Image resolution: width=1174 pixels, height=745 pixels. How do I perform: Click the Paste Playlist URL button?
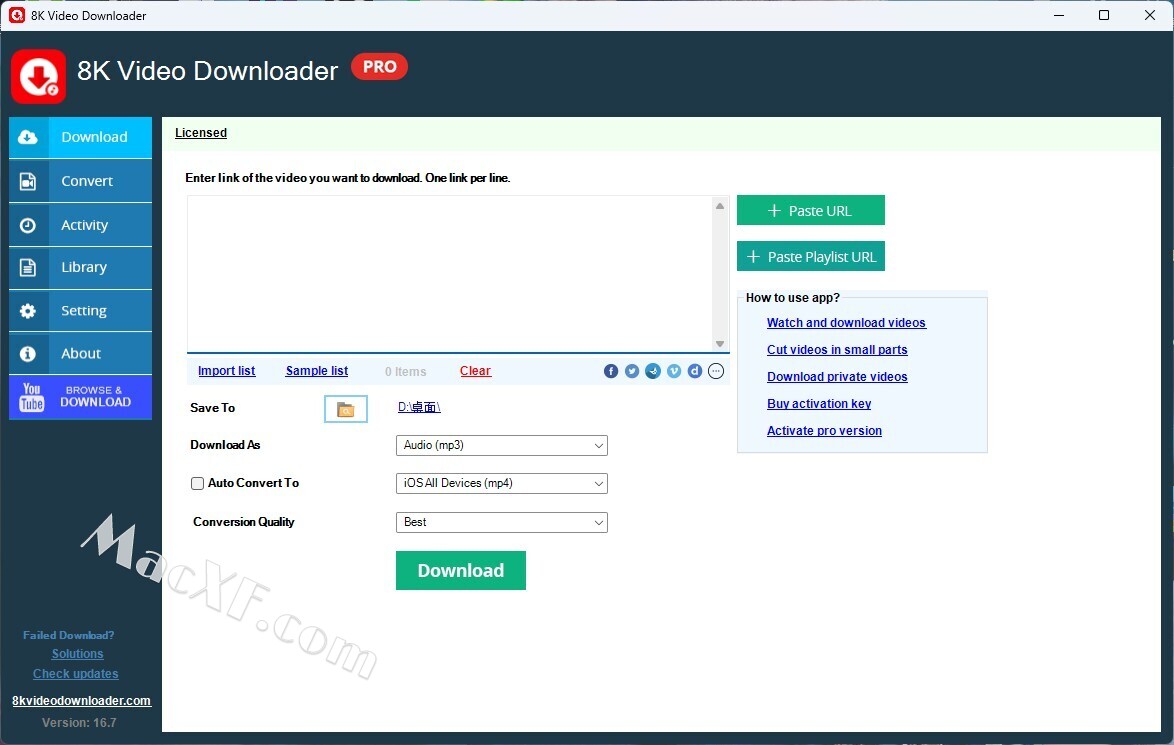click(811, 257)
